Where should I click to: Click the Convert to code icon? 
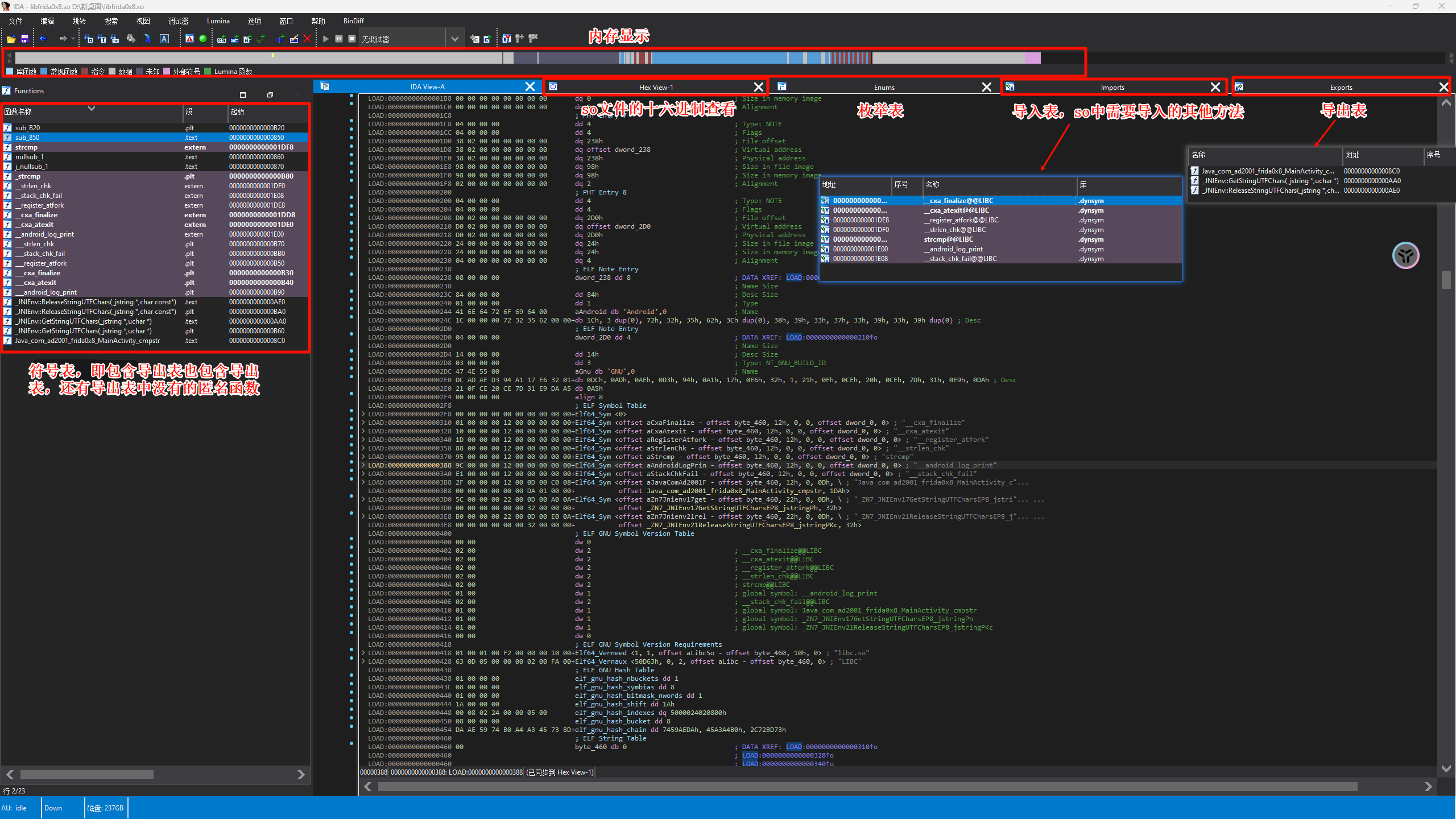coord(221,39)
